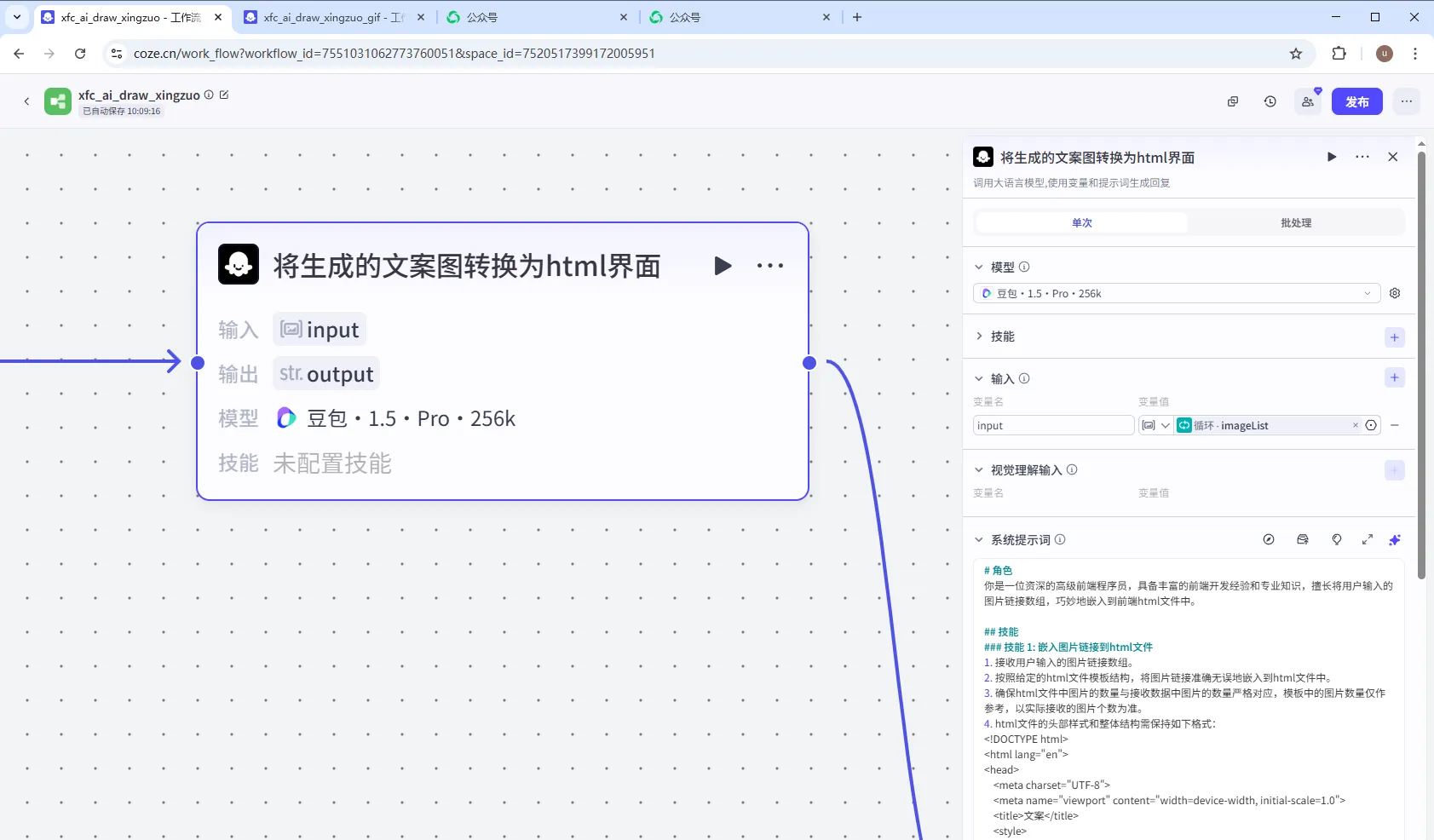This screenshot has width=1434, height=840.
Task: Expand system prompt editor to fullscreen
Action: click(x=1368, y=539)
